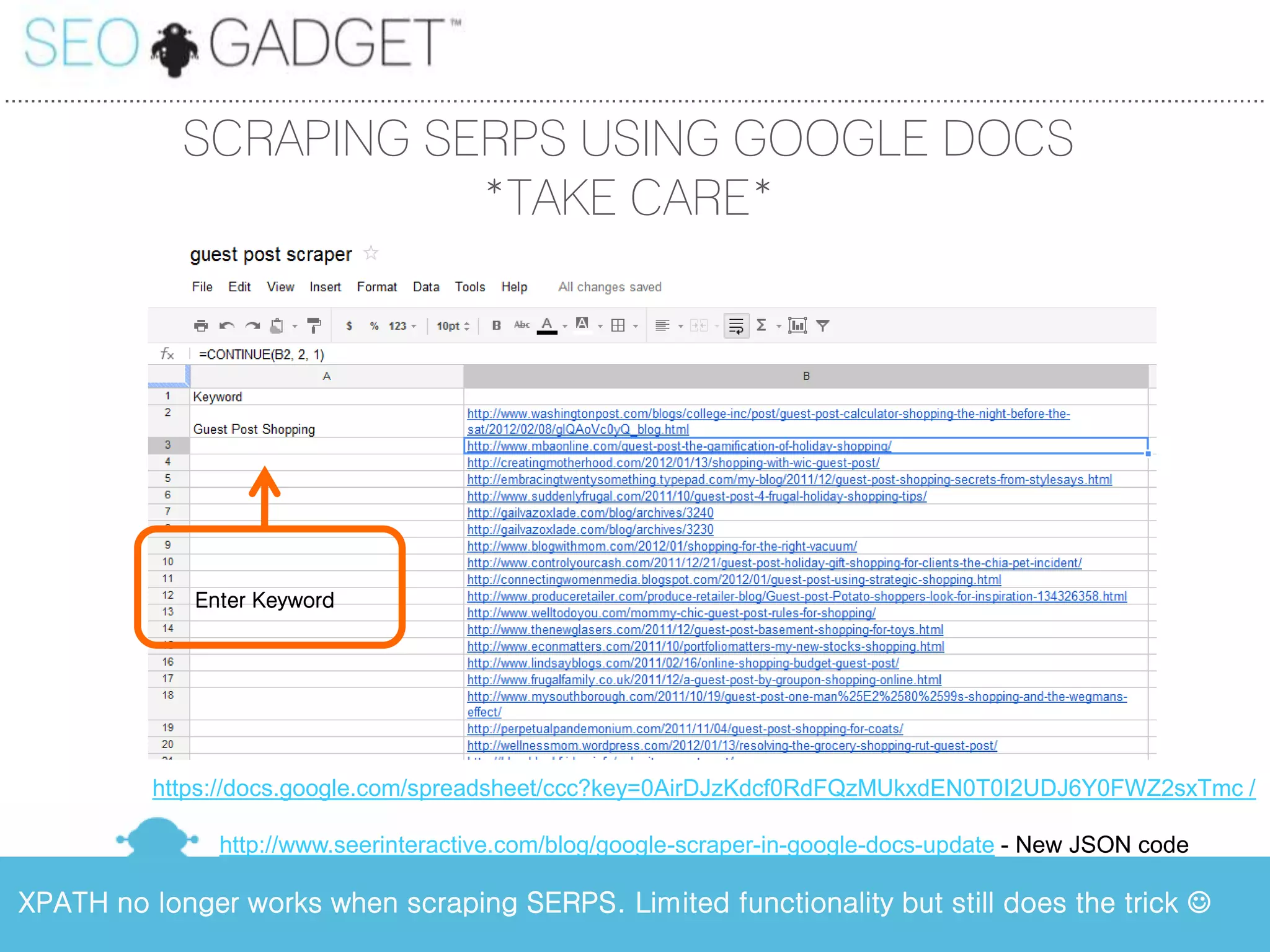Click the filter funnel icon
Screen dimensions: 1270x952
tap(823, 325)
